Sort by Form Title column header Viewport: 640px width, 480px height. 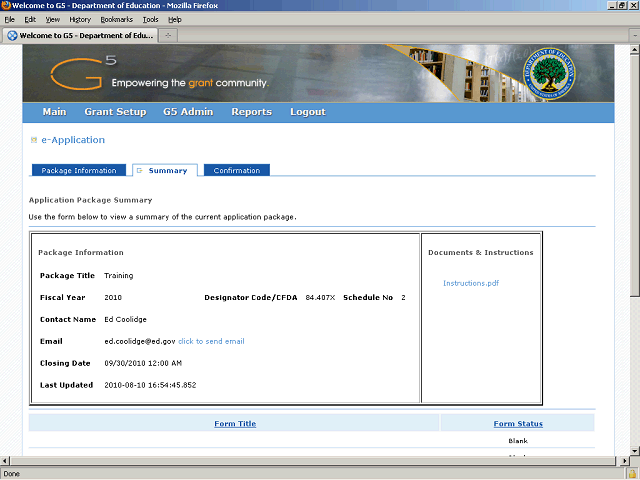click(x=235, y=424)
